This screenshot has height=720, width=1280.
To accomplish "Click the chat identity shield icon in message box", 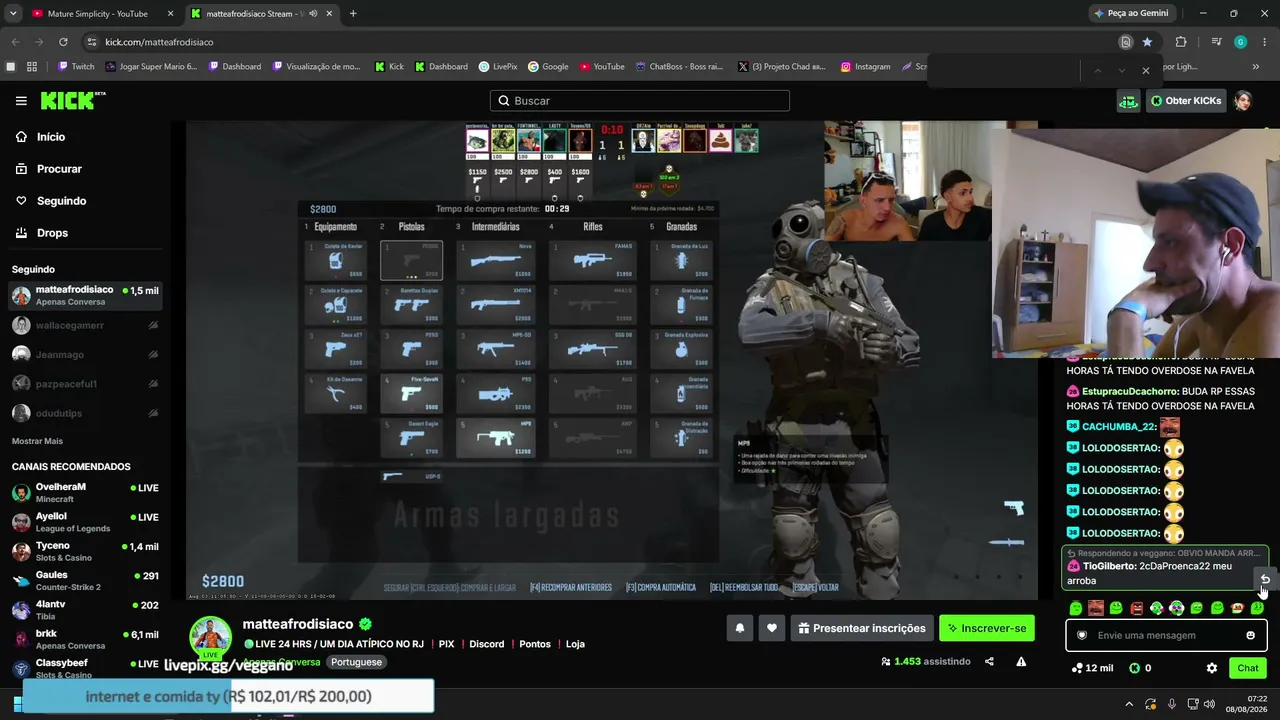I will tap(1081, 635).
